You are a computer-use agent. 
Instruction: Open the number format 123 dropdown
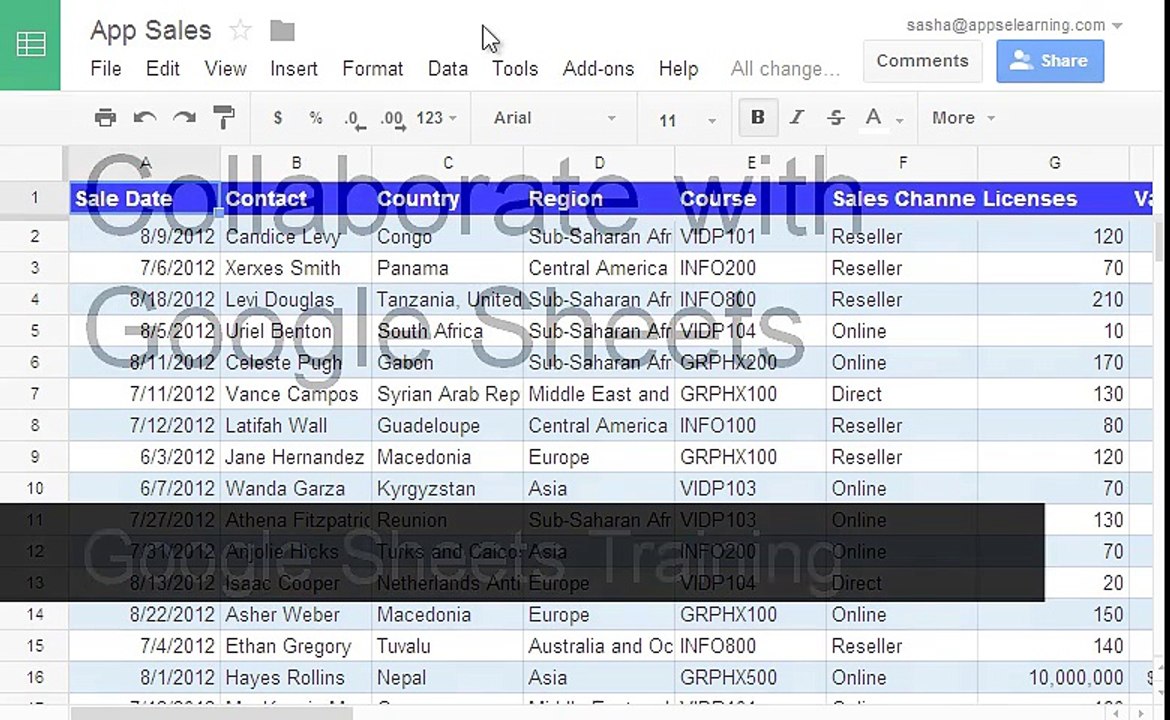click(x=437, y=118)
